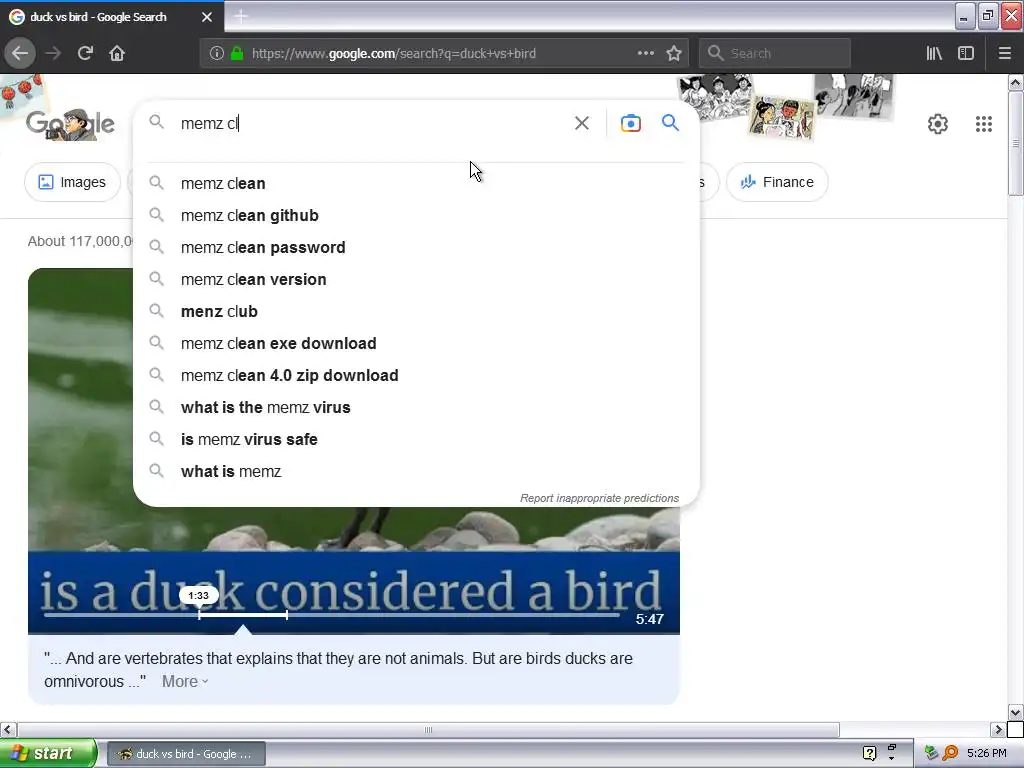
Task: Select suggestion 'memz clean'
Action: coord(416,184)
